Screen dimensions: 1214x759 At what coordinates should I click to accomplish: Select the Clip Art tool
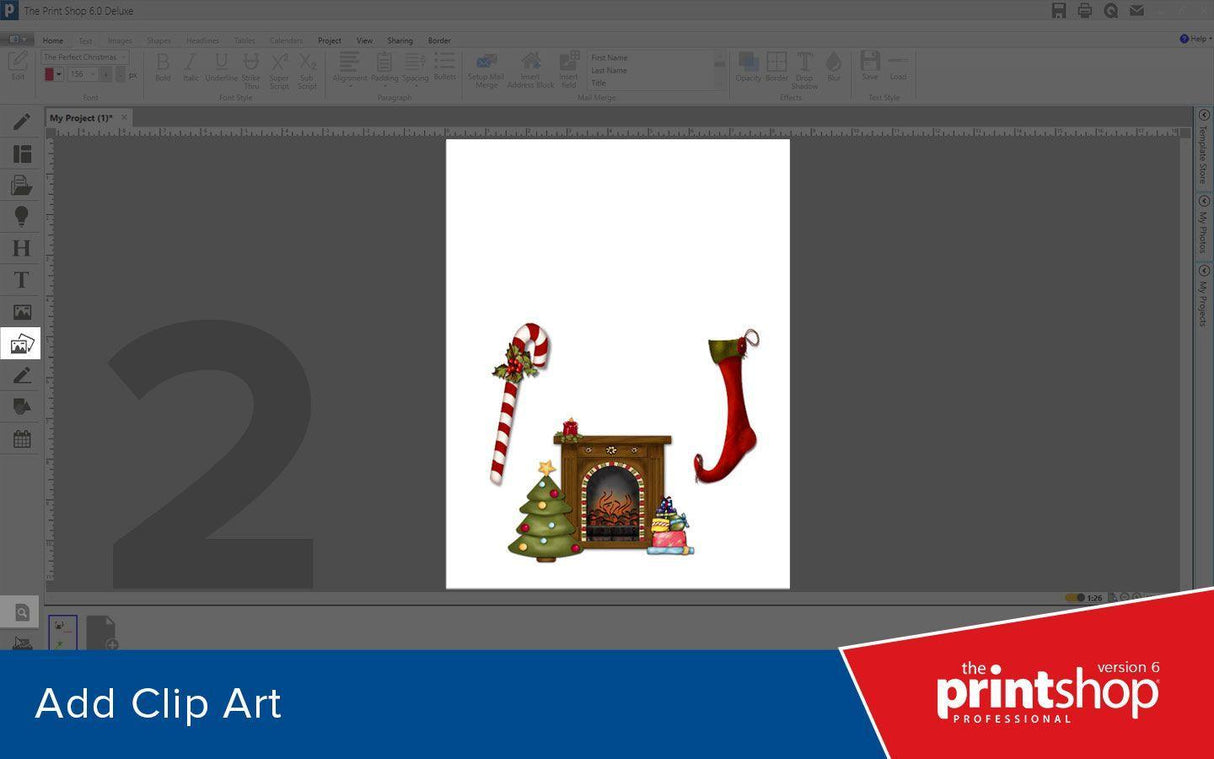pos(20,343)
